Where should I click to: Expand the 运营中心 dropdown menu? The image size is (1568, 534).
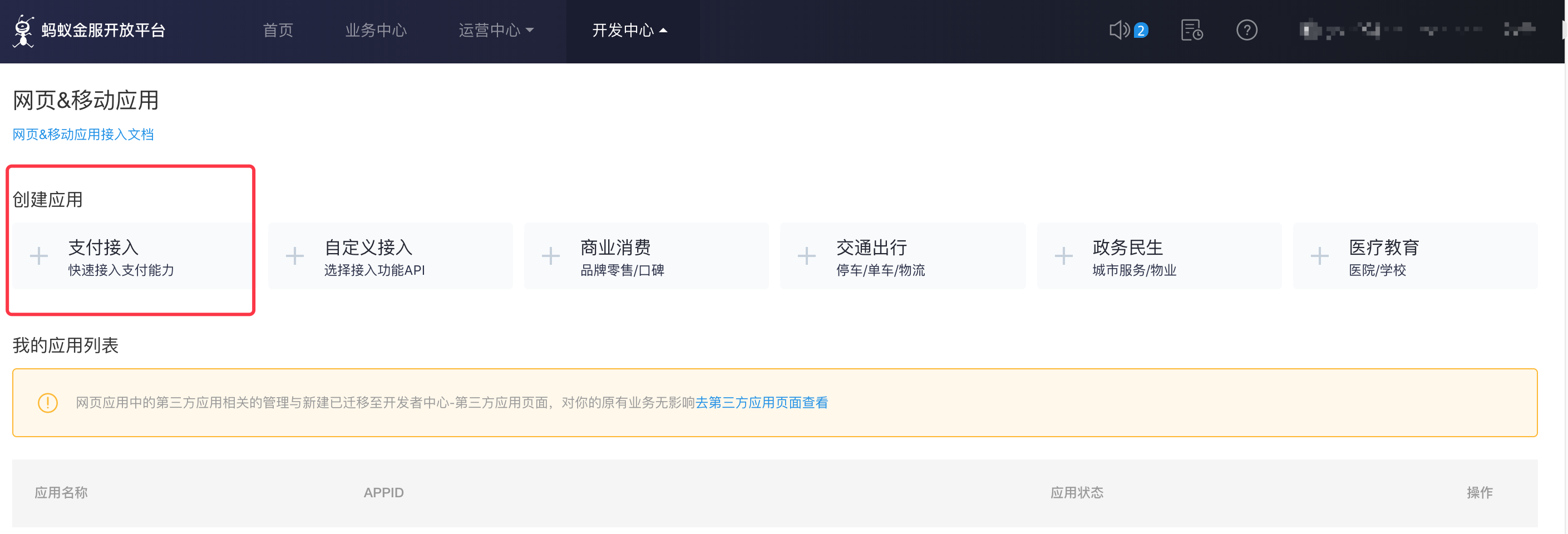point(496,31)
